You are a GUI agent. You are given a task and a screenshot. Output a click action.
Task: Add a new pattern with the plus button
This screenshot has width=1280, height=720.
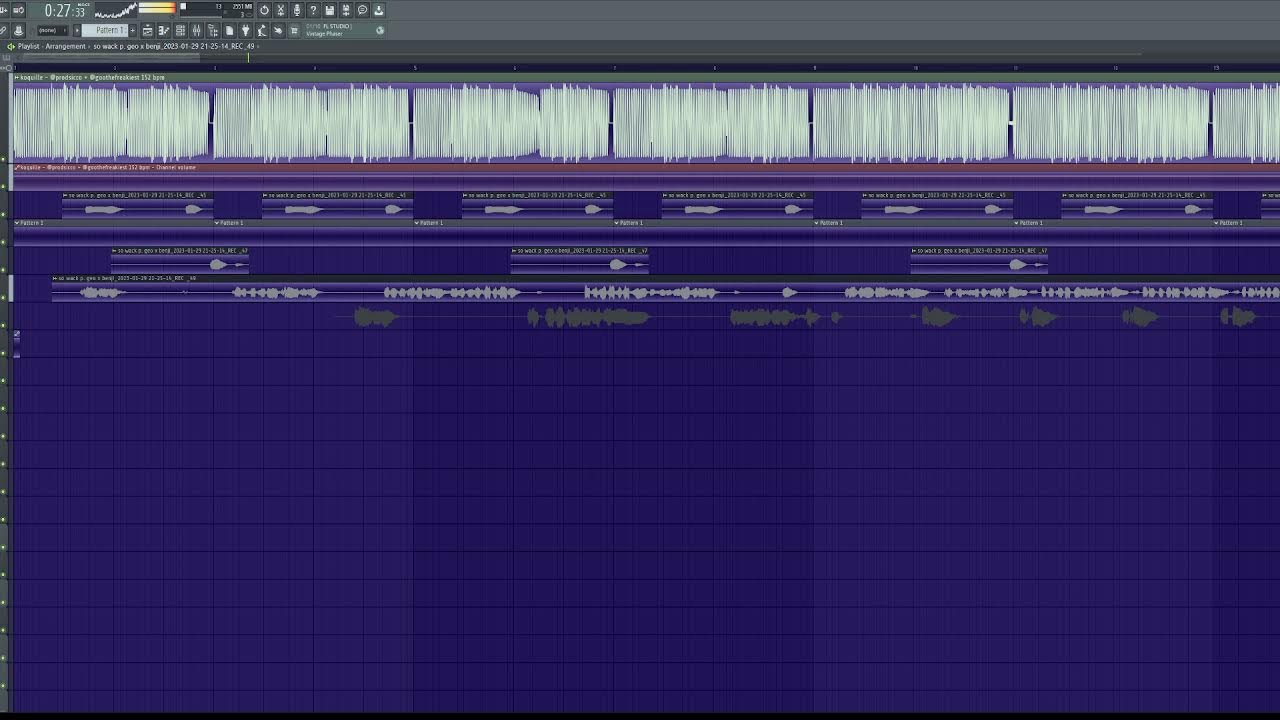pyautogui.click(x=133, y=30)
